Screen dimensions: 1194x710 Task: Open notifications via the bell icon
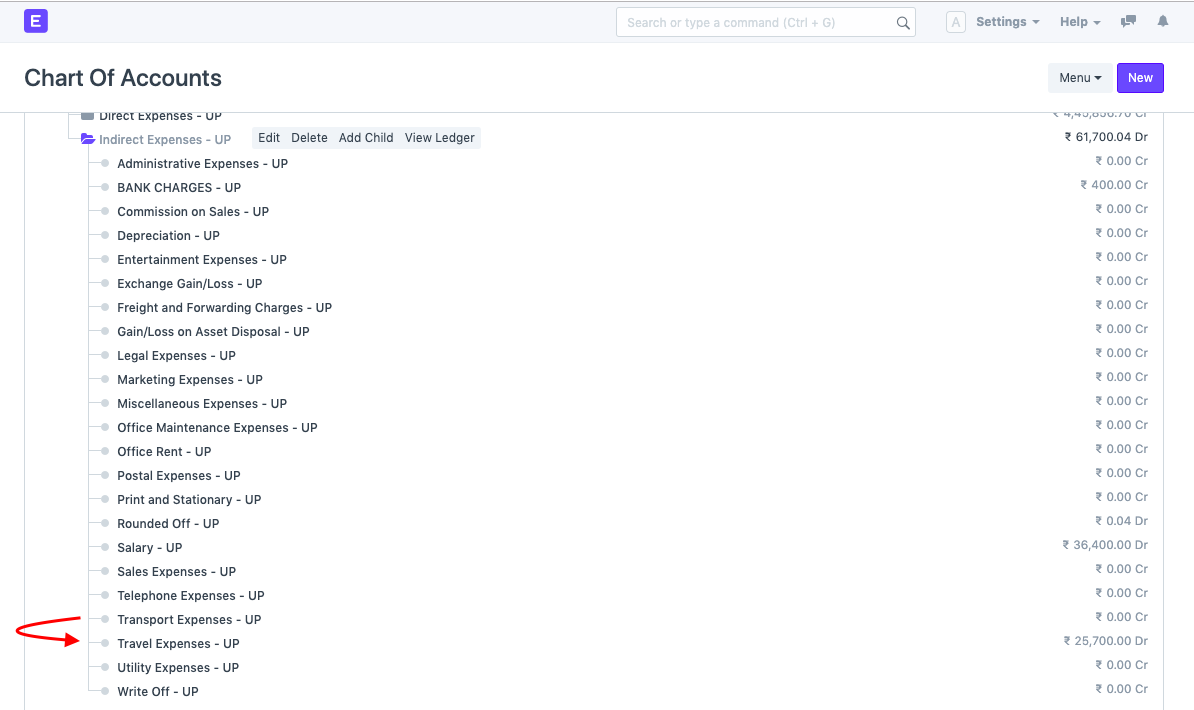pos(1162,21)
